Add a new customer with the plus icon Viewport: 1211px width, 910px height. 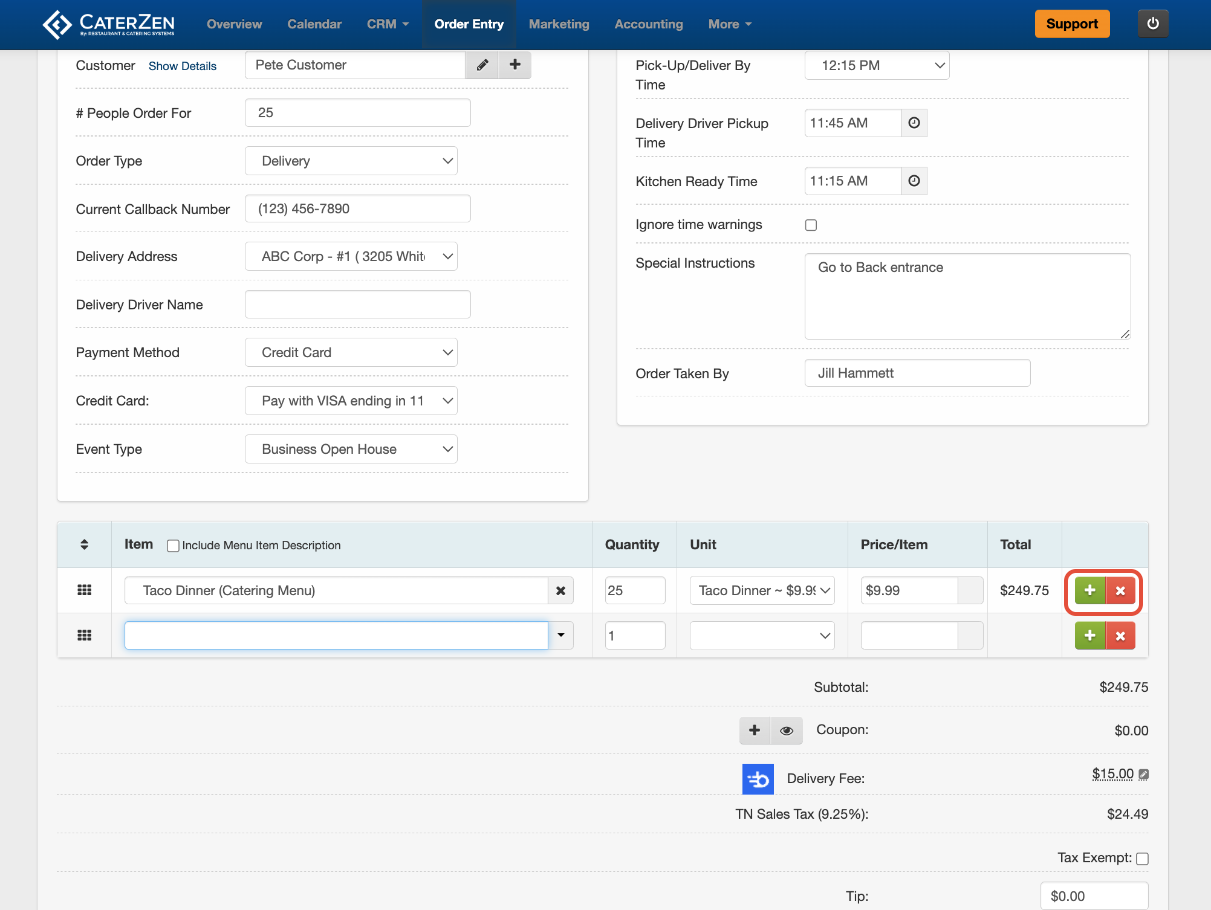(515, 65)
